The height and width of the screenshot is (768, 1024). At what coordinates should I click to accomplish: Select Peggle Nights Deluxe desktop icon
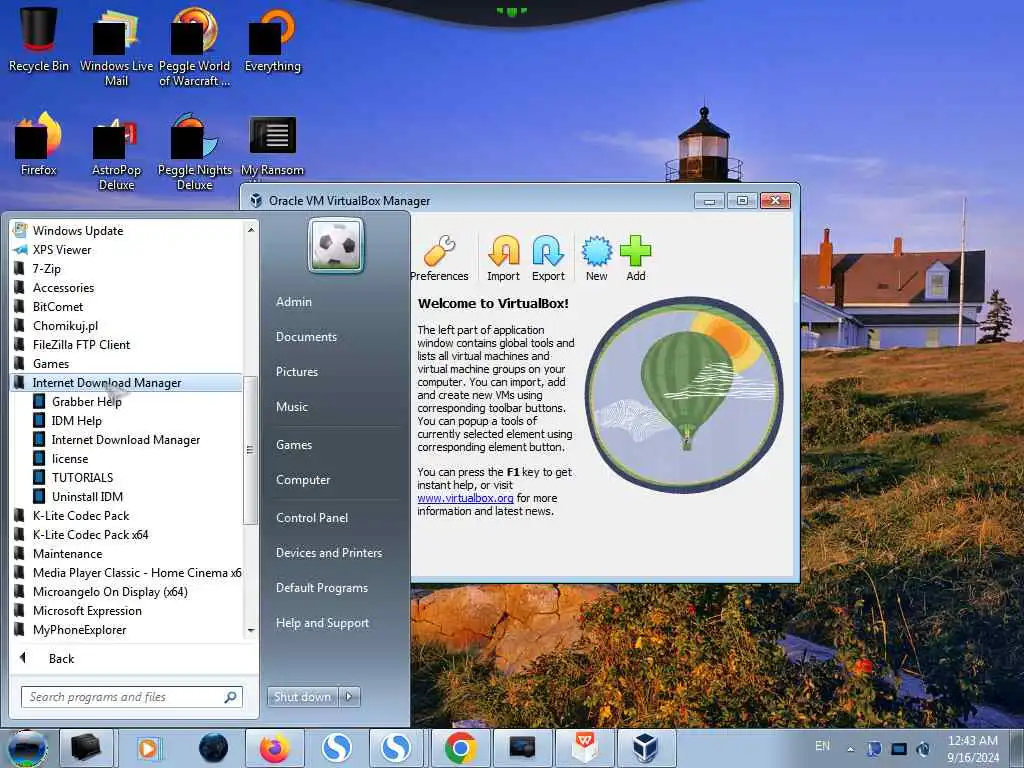click(195, 152)
